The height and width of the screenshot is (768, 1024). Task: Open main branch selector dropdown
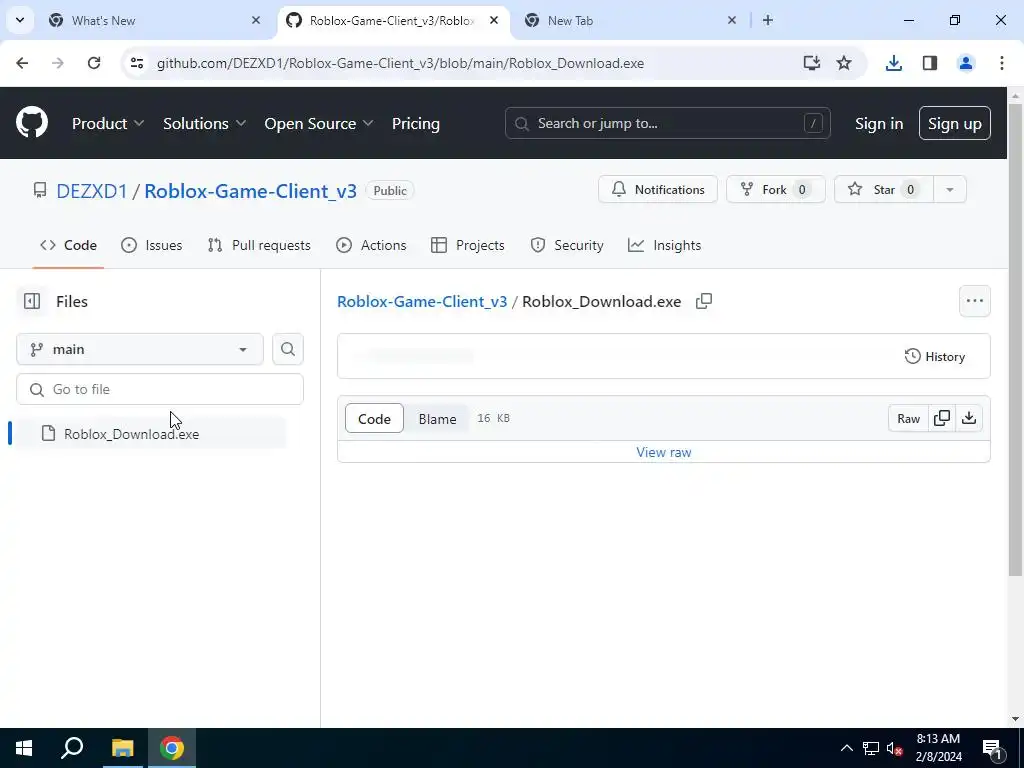pyautogui.click(x=140, y=349)
